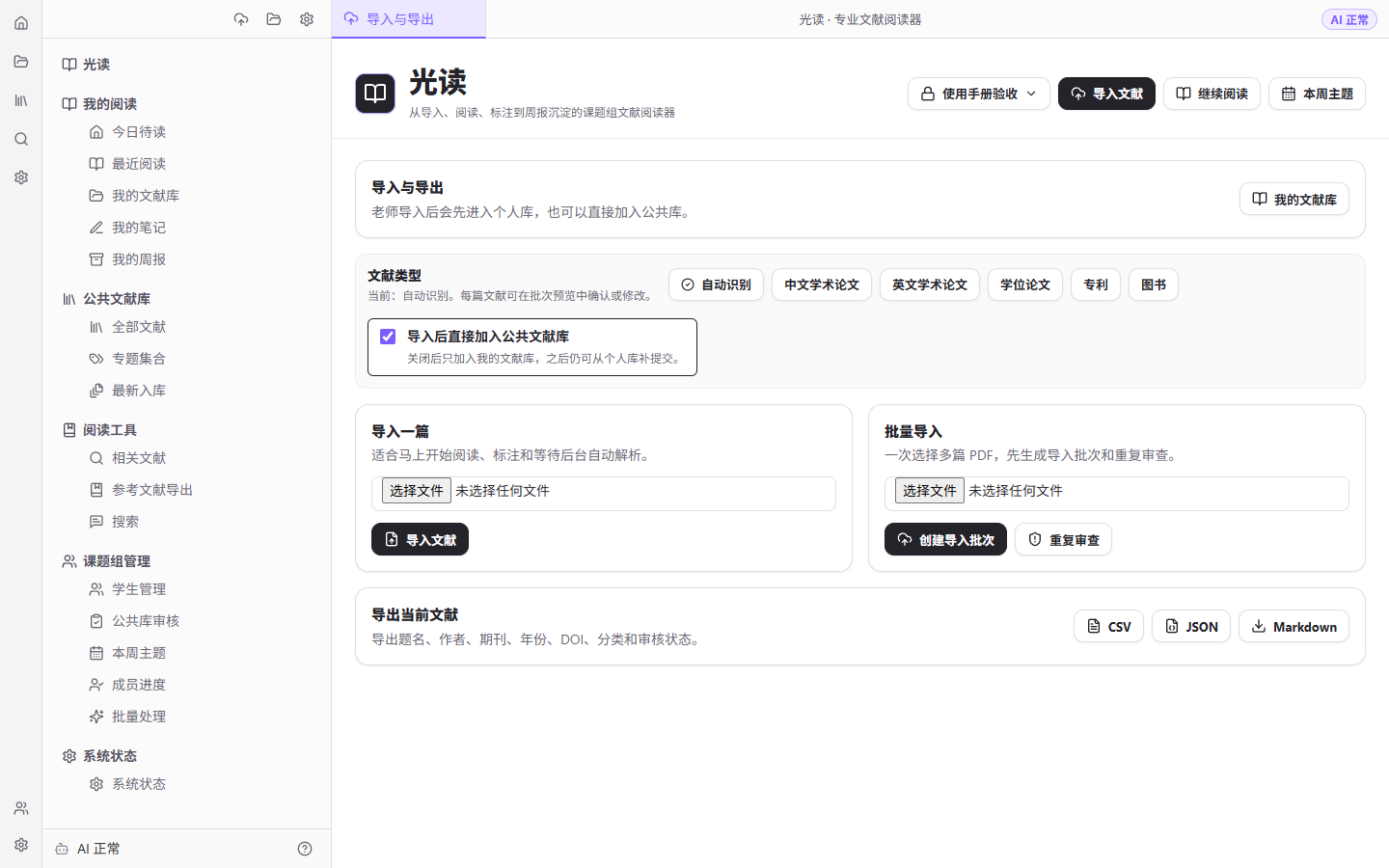The height and width of the screenshot is (868, 1389).
Task: Click 继续阅读 button
Action: click(1212, 94)
